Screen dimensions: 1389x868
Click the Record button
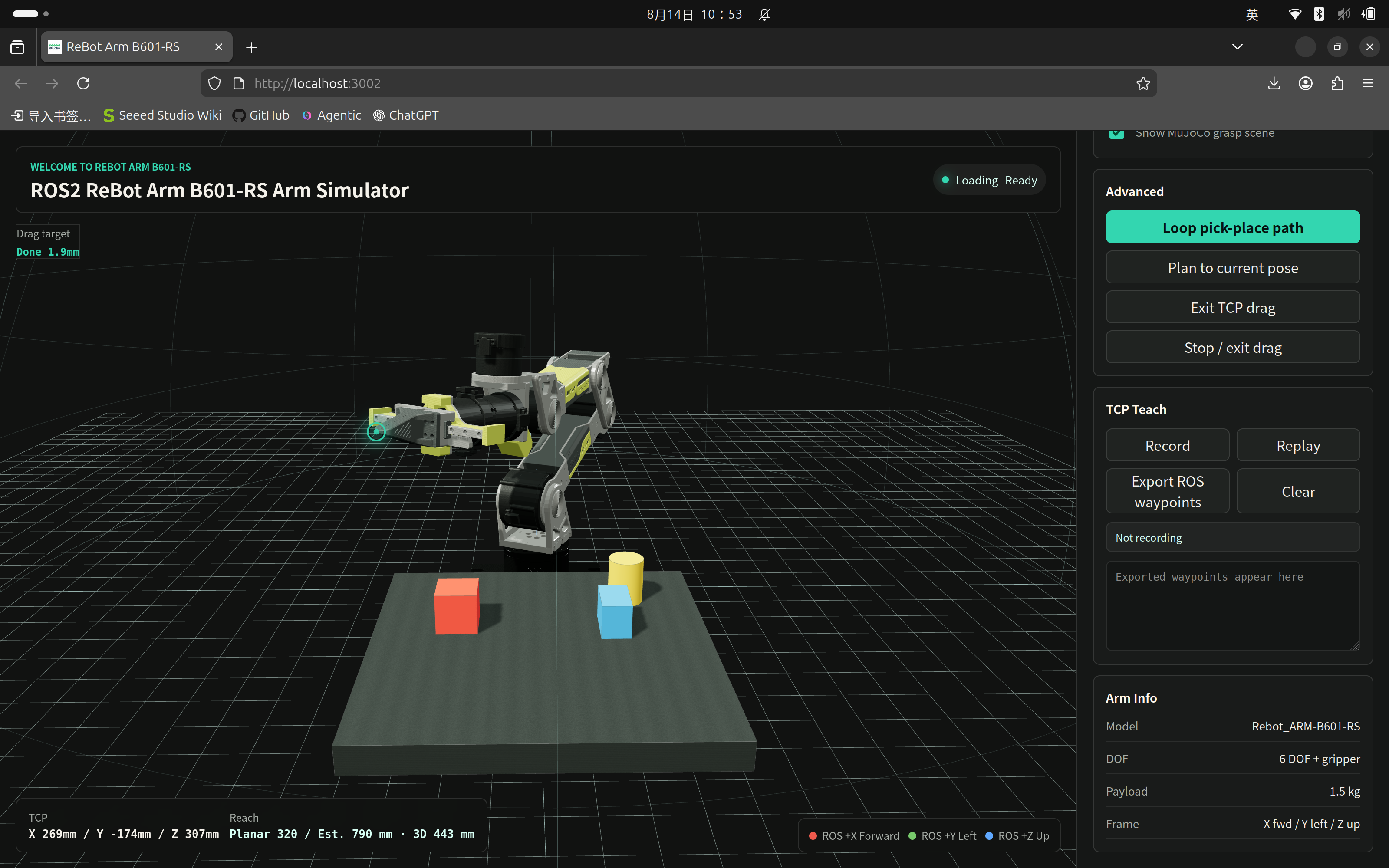tap(1168, 445)
